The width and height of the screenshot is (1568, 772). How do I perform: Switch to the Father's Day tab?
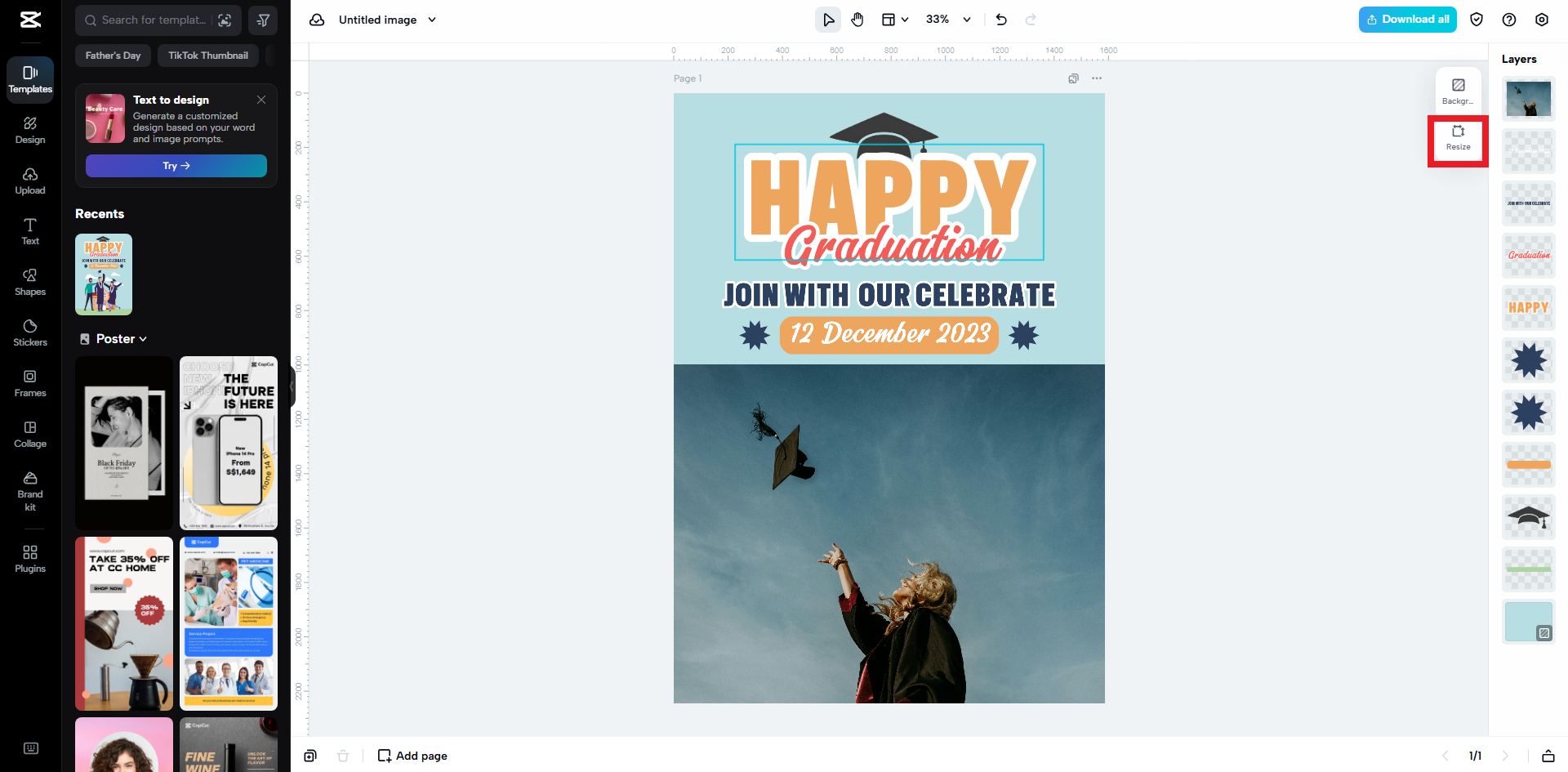(113, 55)
